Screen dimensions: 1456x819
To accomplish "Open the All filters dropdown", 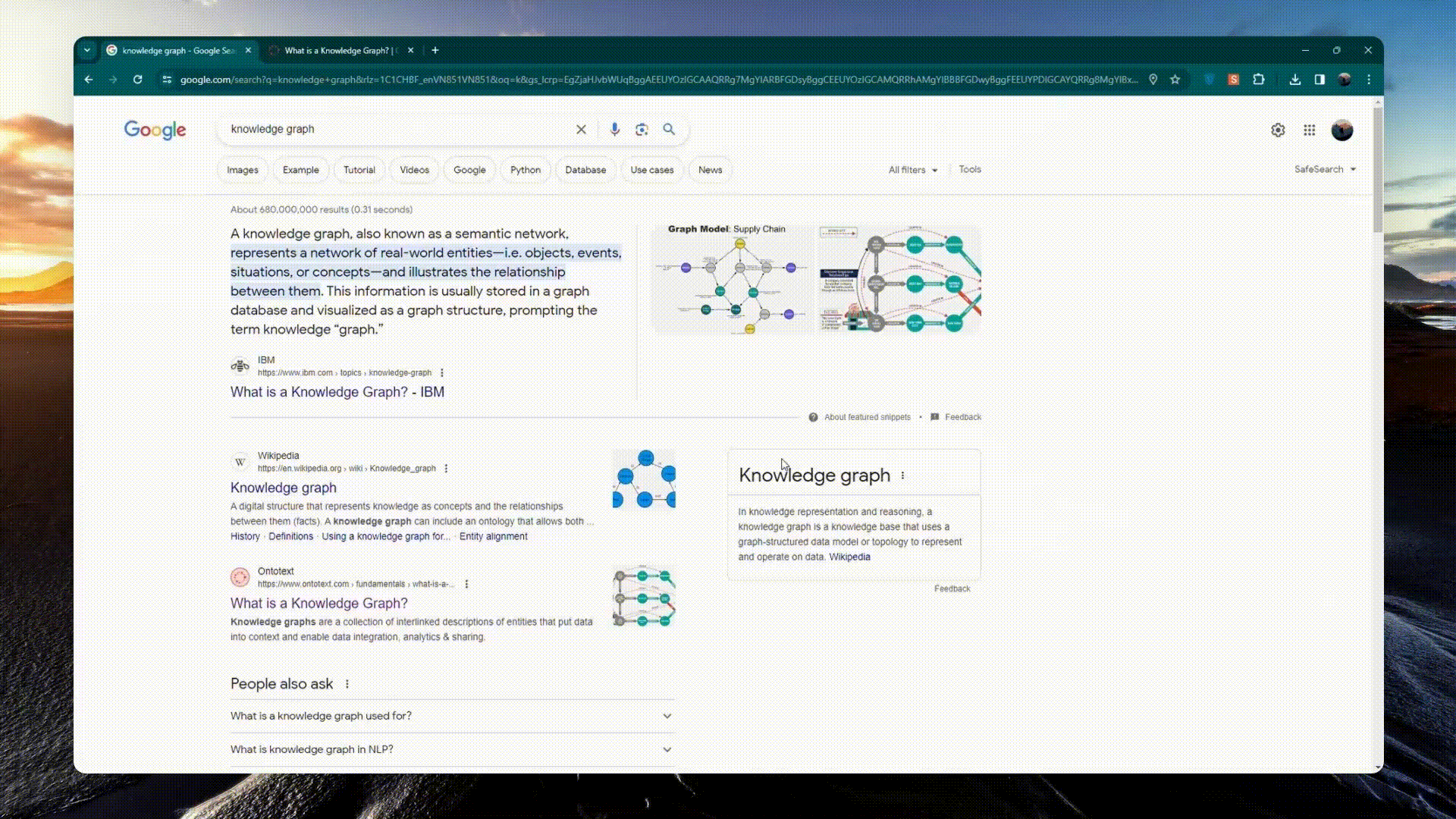I will (913, 170).
